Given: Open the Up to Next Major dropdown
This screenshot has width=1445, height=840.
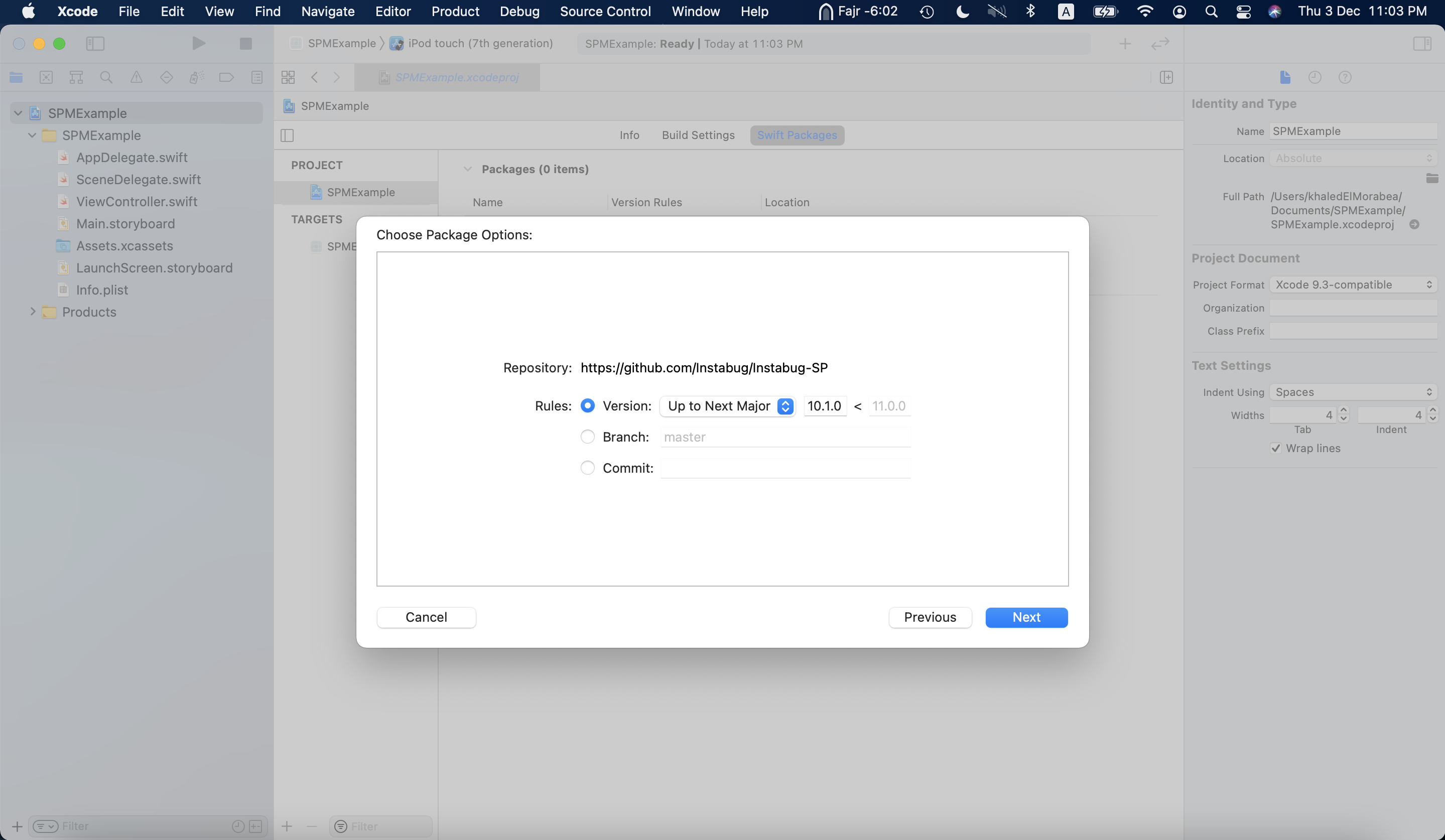Looking at the screenshot, I should (x=727, y=406).
